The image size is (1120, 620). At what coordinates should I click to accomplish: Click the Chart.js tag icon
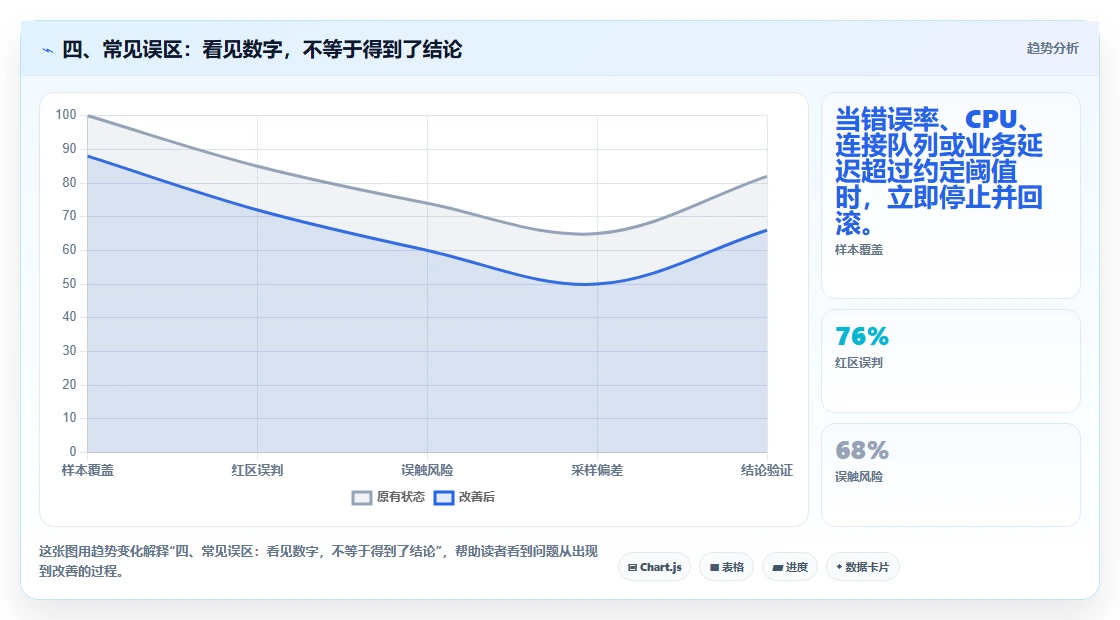pos(632,567)
